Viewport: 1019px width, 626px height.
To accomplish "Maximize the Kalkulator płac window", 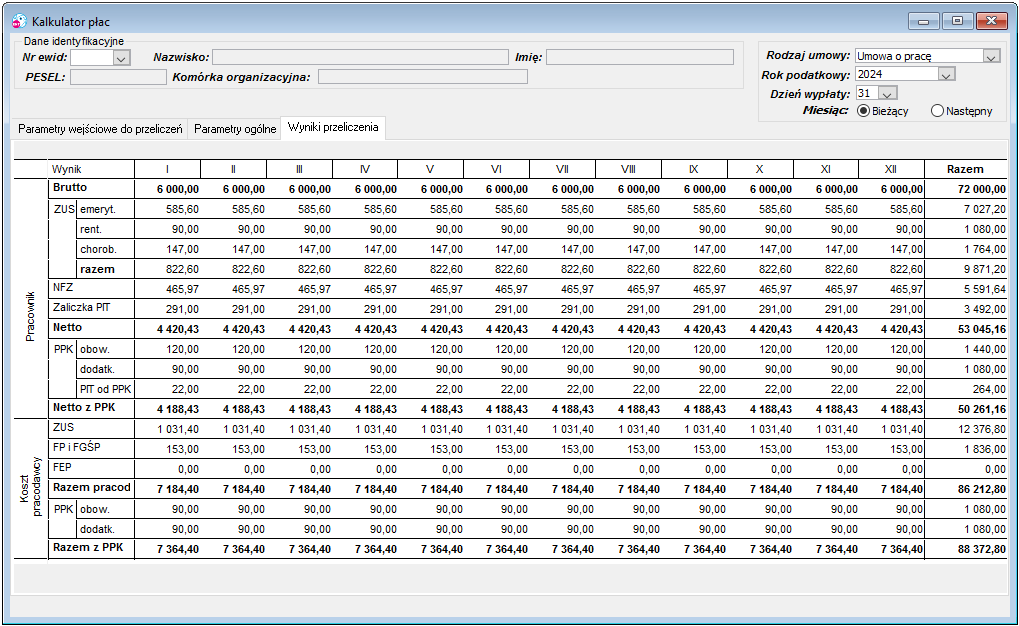I will (x=957, y=21).
